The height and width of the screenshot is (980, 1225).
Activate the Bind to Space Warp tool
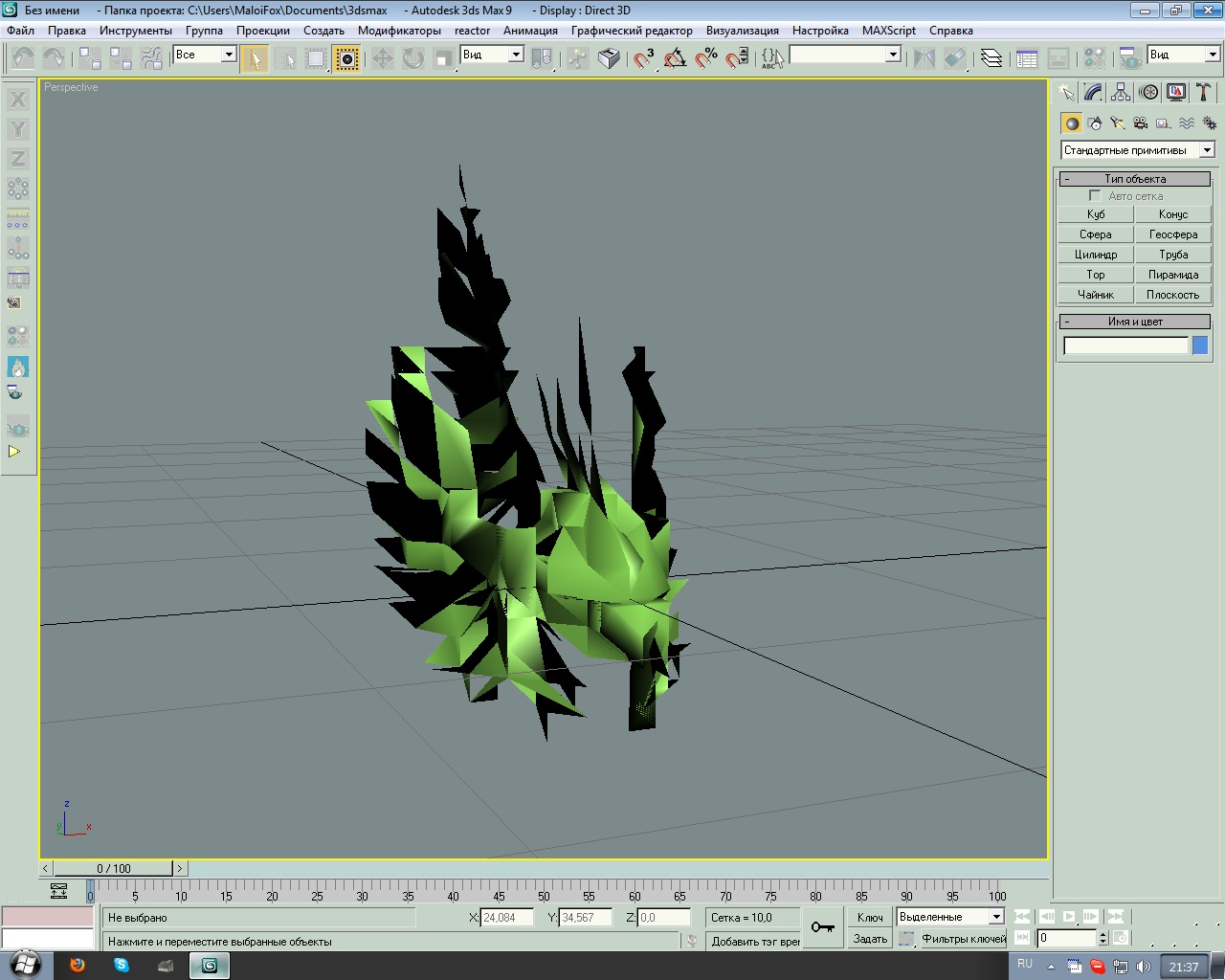(151, 58)
